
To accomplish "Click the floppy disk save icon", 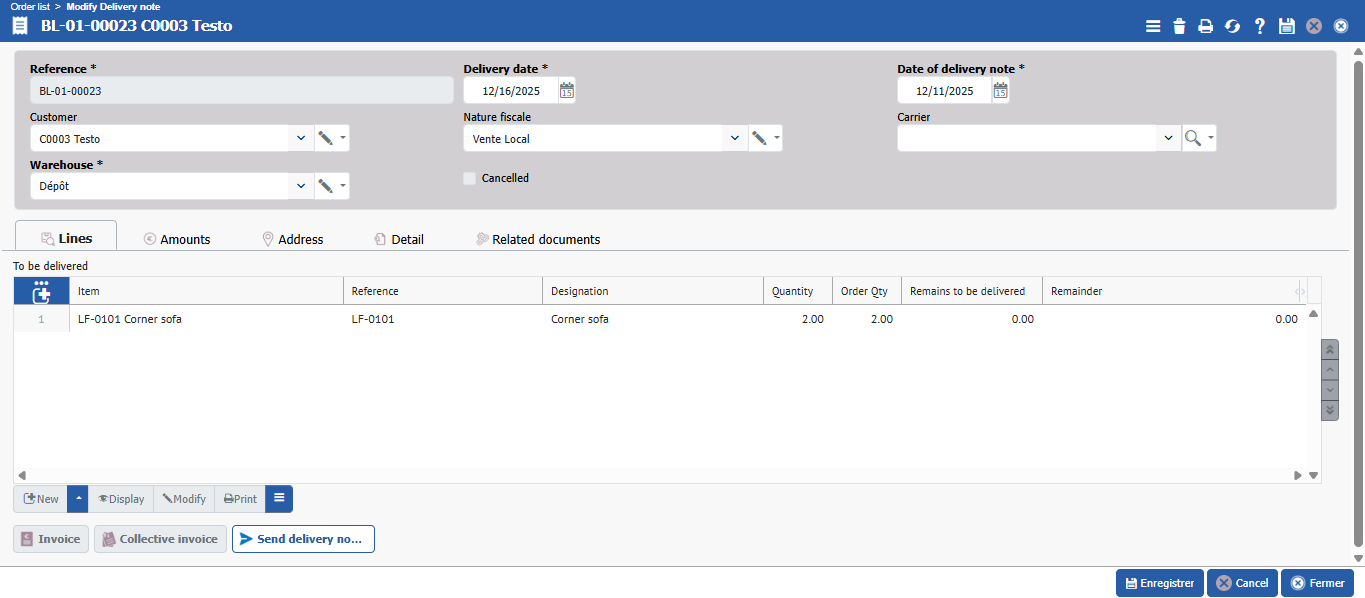I will click(x=1287, y=26).
